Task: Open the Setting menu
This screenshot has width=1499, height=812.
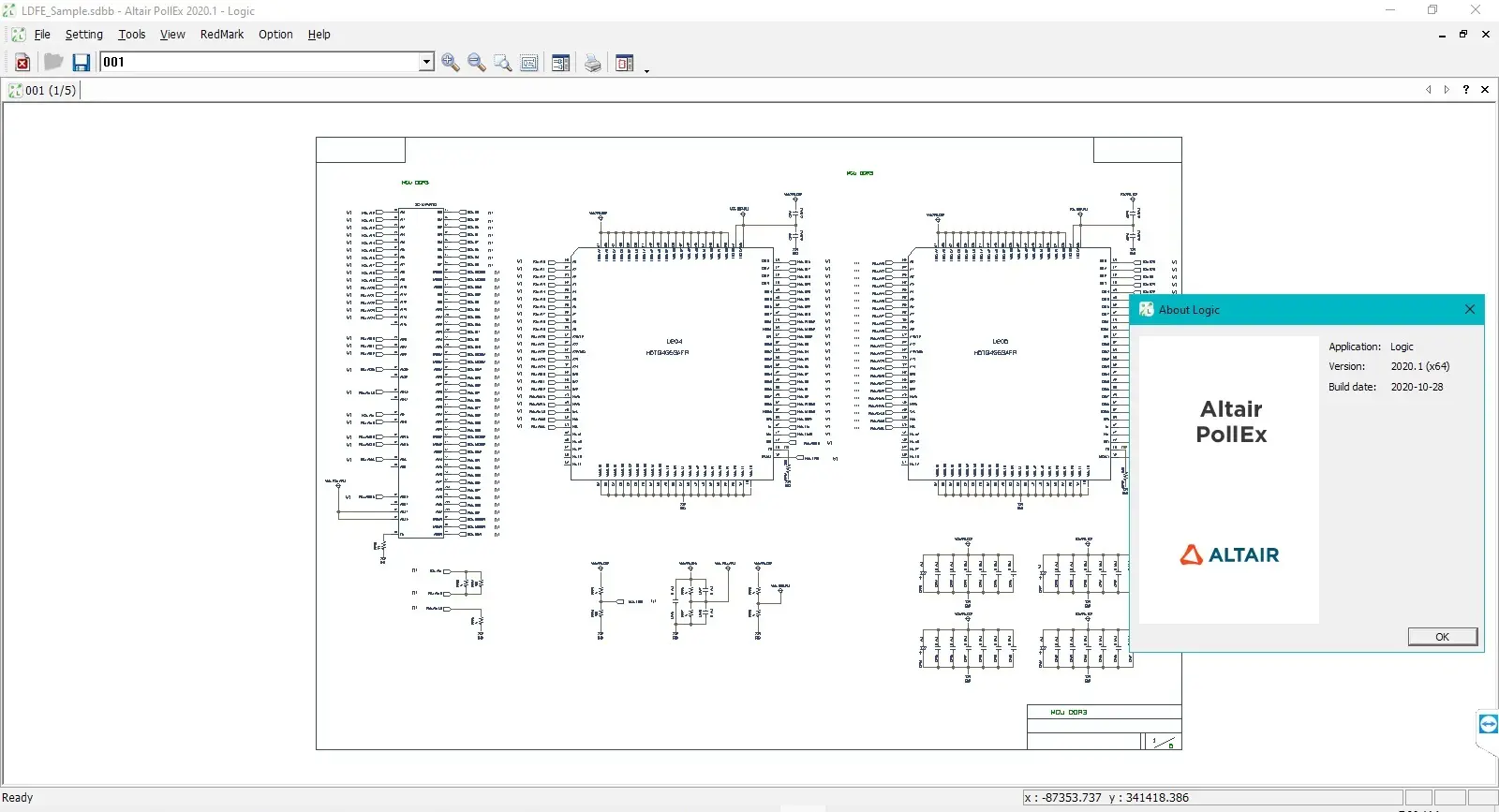Action: coord(84,35)
